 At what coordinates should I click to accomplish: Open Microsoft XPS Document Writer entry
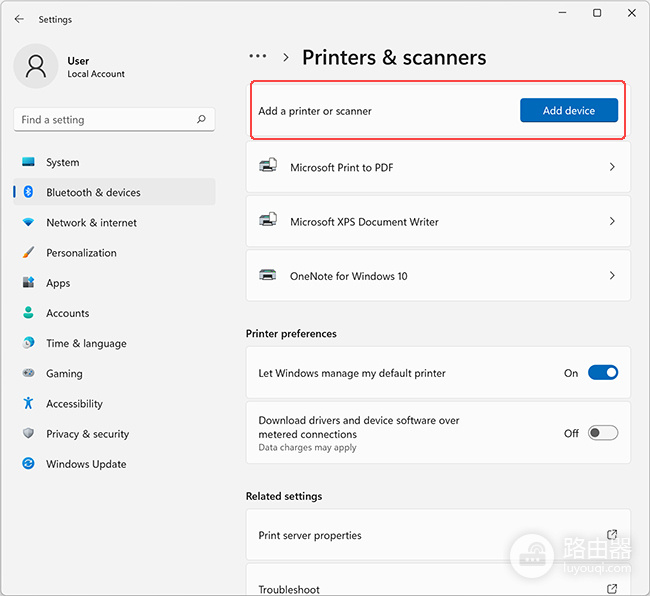(x=438, y=221)
